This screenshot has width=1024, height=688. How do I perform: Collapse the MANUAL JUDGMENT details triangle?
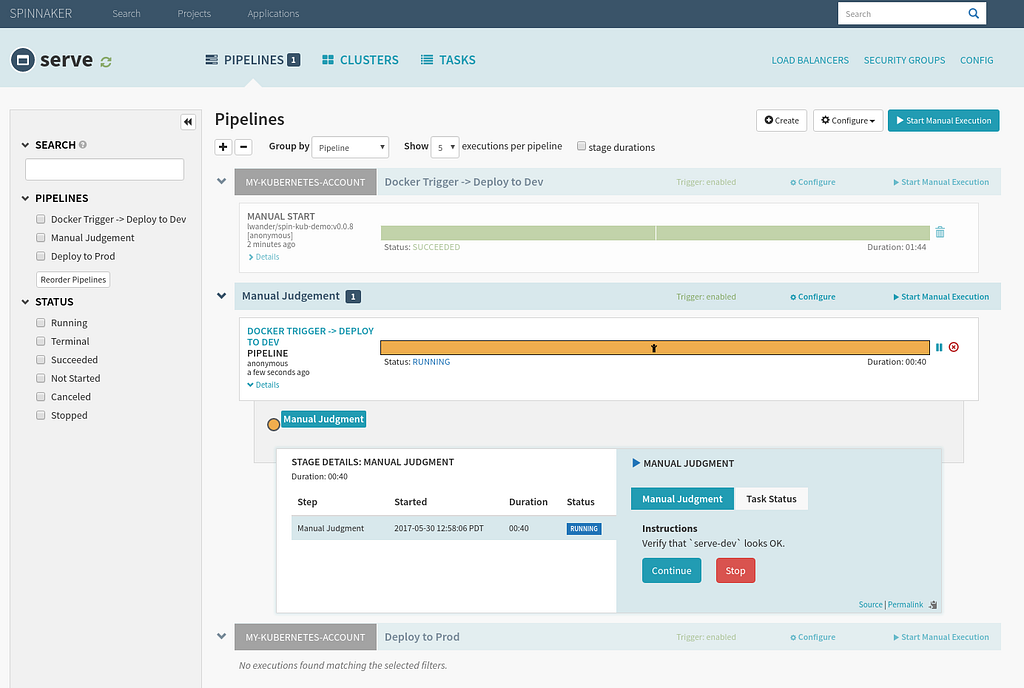pos(636,463)
